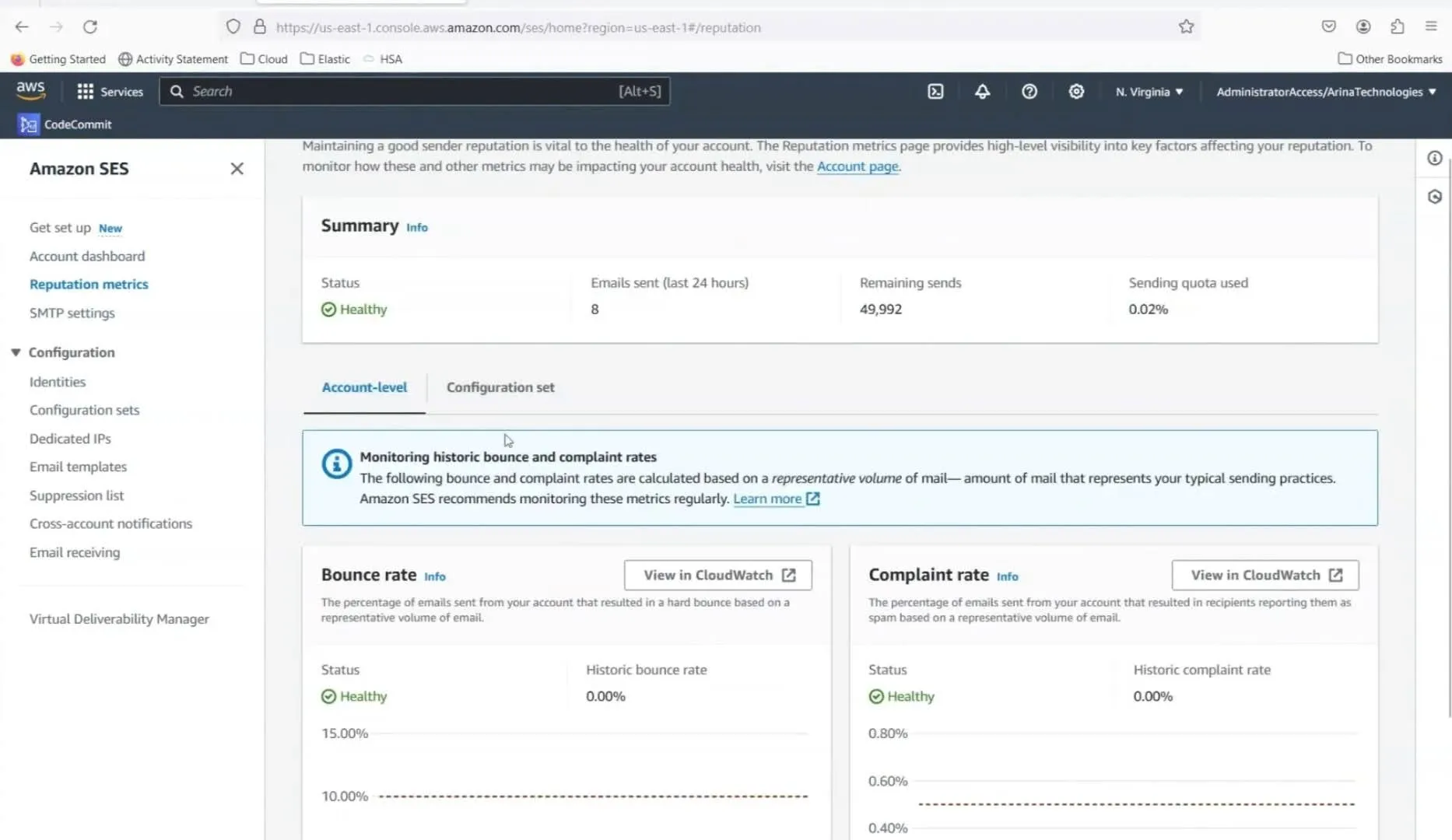Open AWS CloudShell terminal icon
Viewport: 1452px width, 840px height.
pos(935,92)
